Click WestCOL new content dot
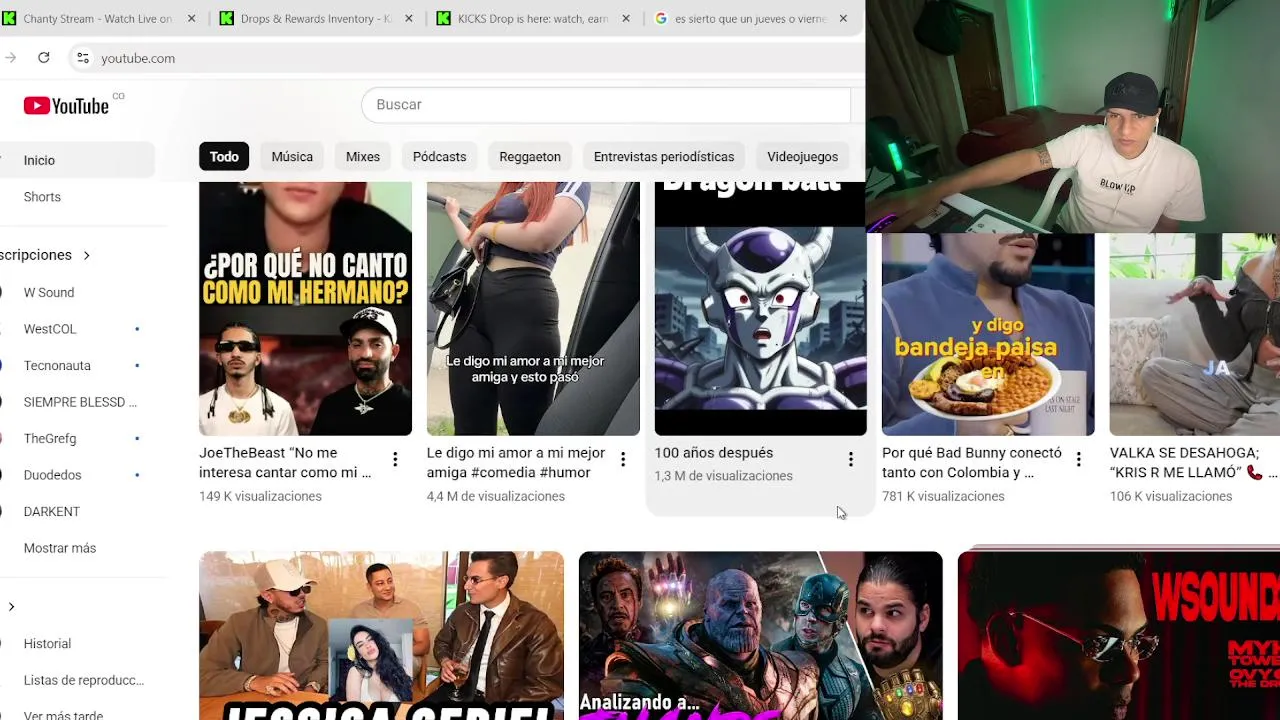Screen dimensions: 1280x720 [137, 329]
